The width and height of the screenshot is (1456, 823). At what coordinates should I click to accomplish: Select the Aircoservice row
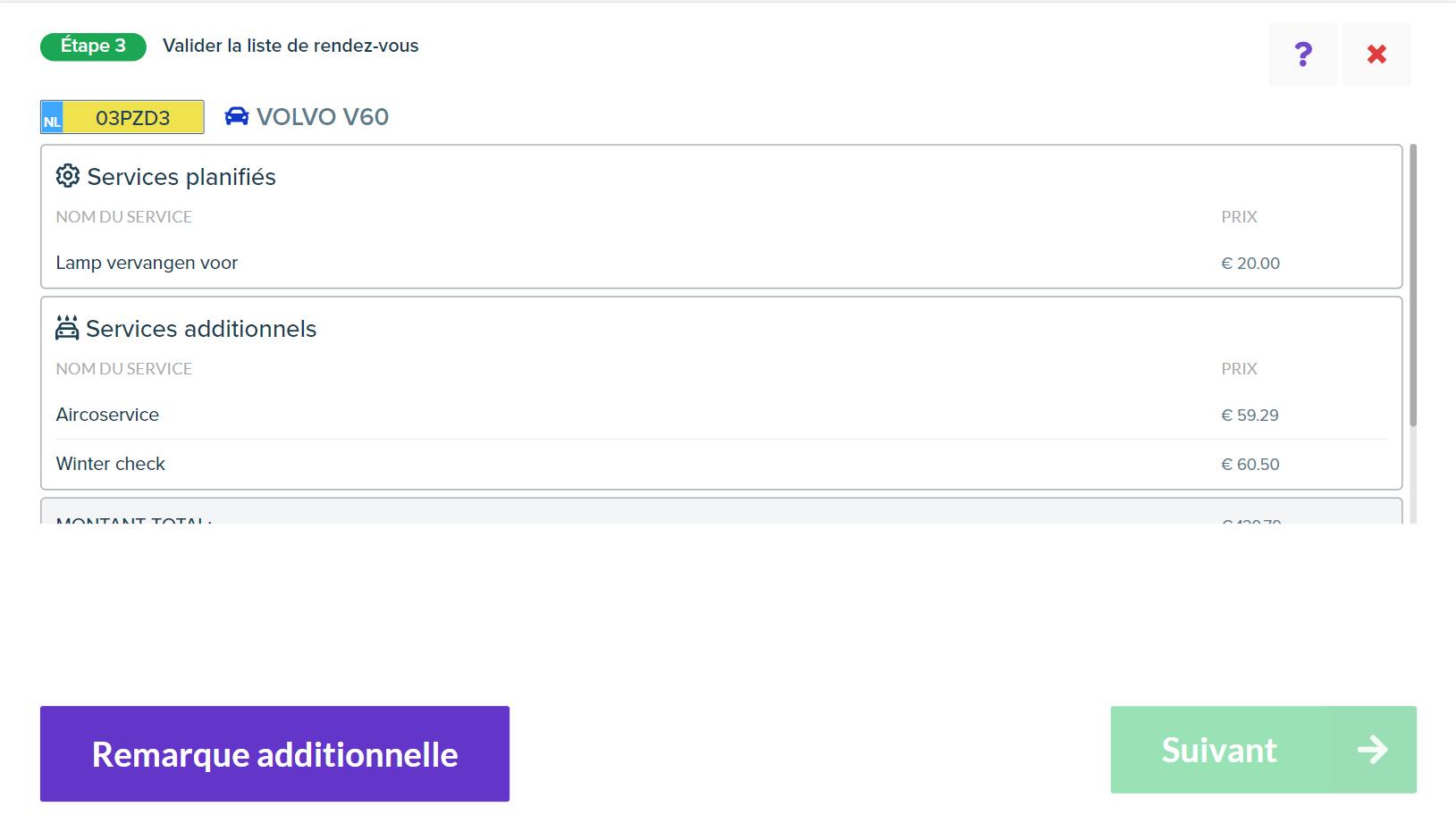721,415
